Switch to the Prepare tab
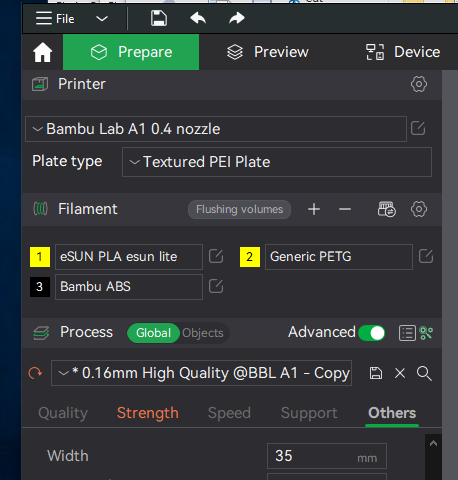 click(x=131, y=52)
